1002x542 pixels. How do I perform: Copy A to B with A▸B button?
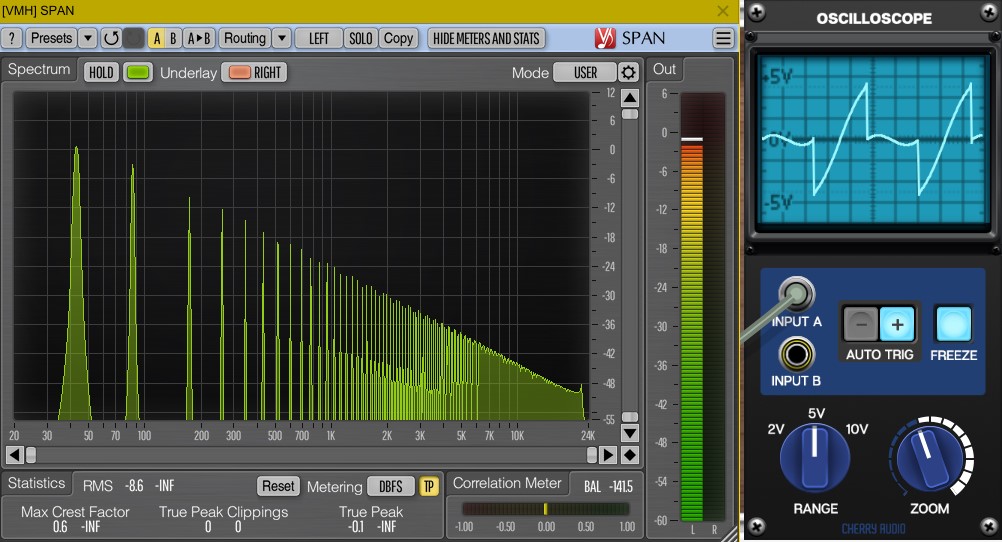(199, 38)
